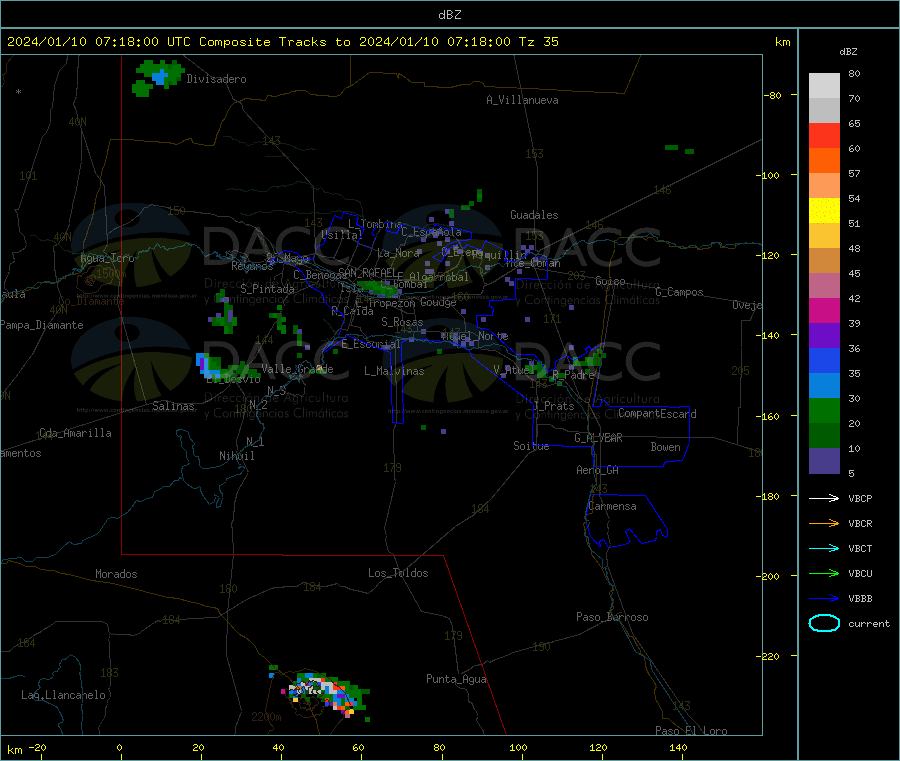Viewport: 900px width, 761px height.
Task: Click the 'Salinas' place label
Action: click(x=173, y=406)
